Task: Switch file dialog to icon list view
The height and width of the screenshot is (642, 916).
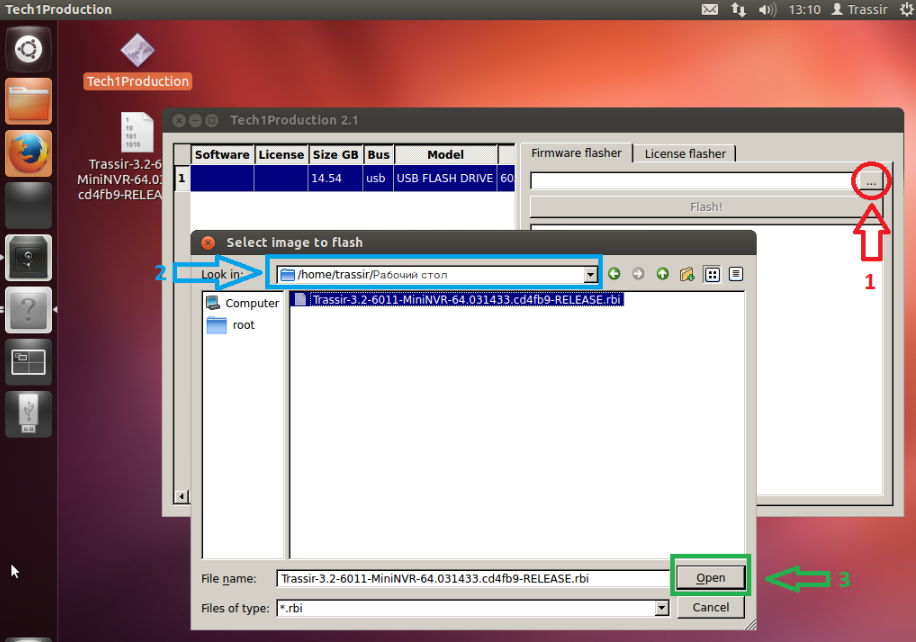Action: (712, 274)
